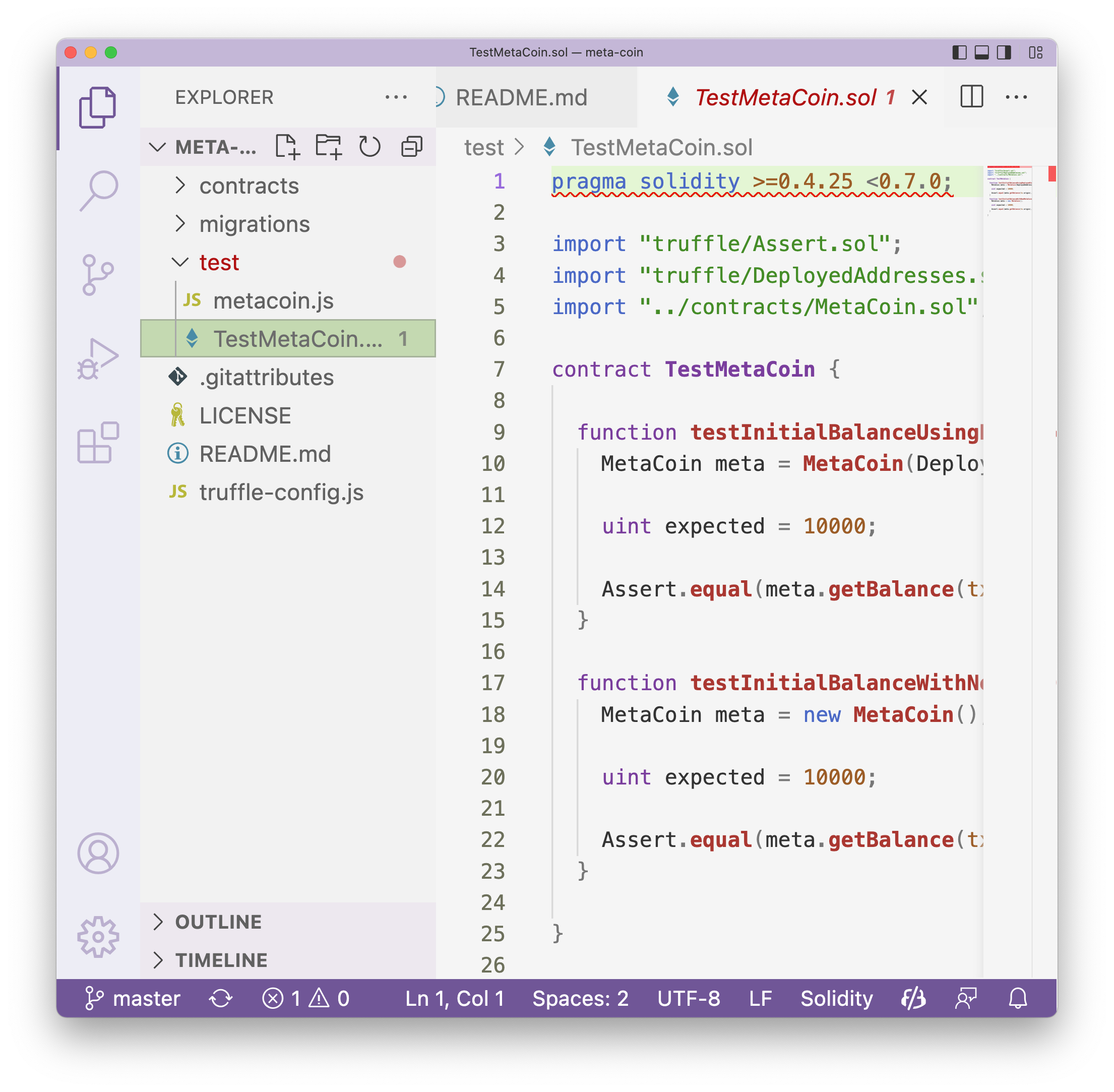This screenshot has height=1092, width=1114.
Task: Open the Source Control view
Action: click(x=98, y=275)
